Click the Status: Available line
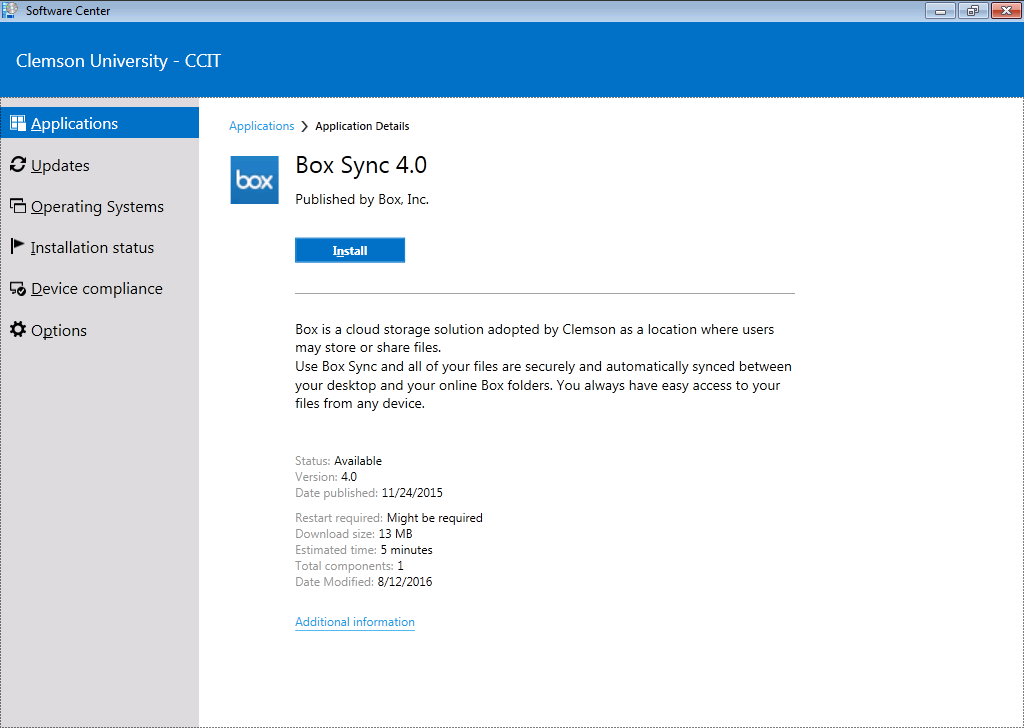Viewport: 1024px width, 728px height. pos(338,461)
